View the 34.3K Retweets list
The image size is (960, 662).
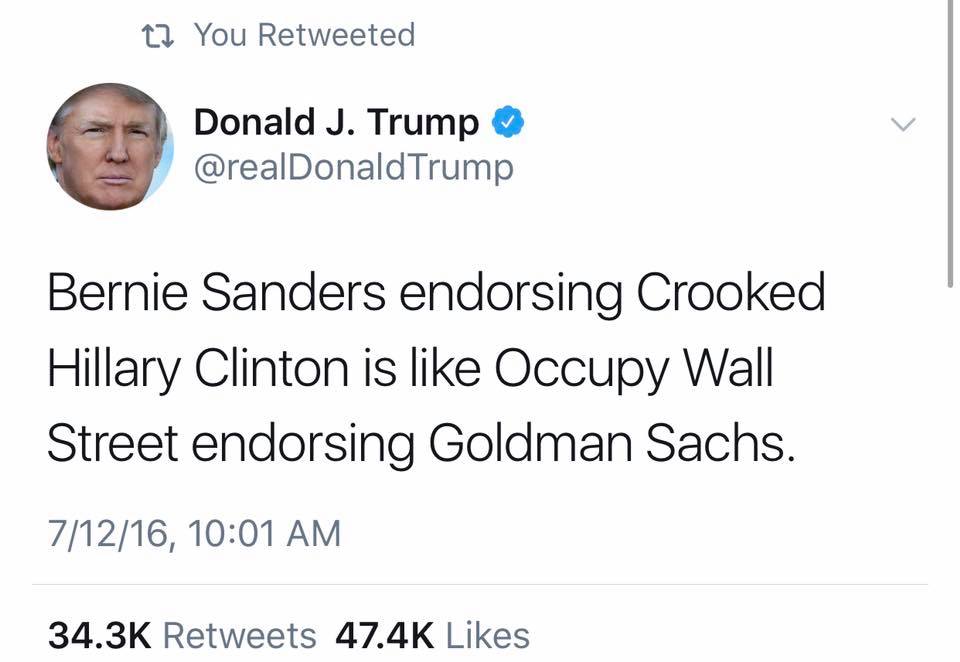[x=182, y=635]
